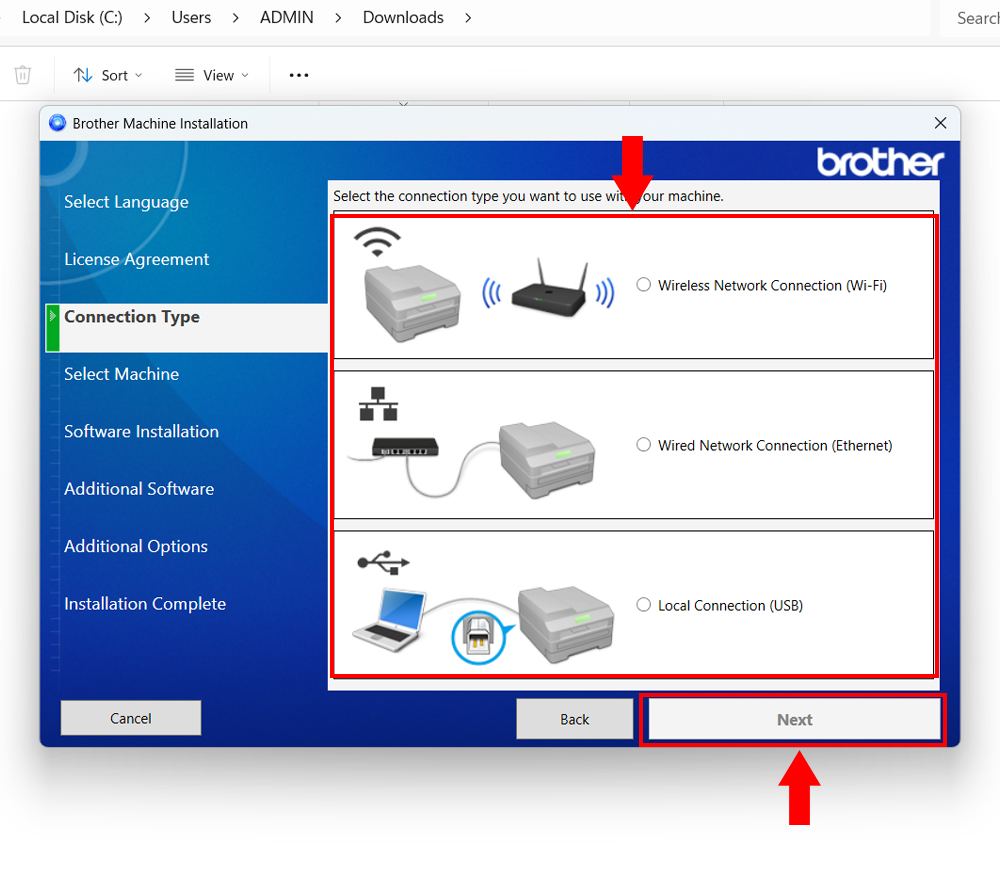Screen dimensions: 1000x883
Task: Click the Next button
Action: [x=794, y=719]
